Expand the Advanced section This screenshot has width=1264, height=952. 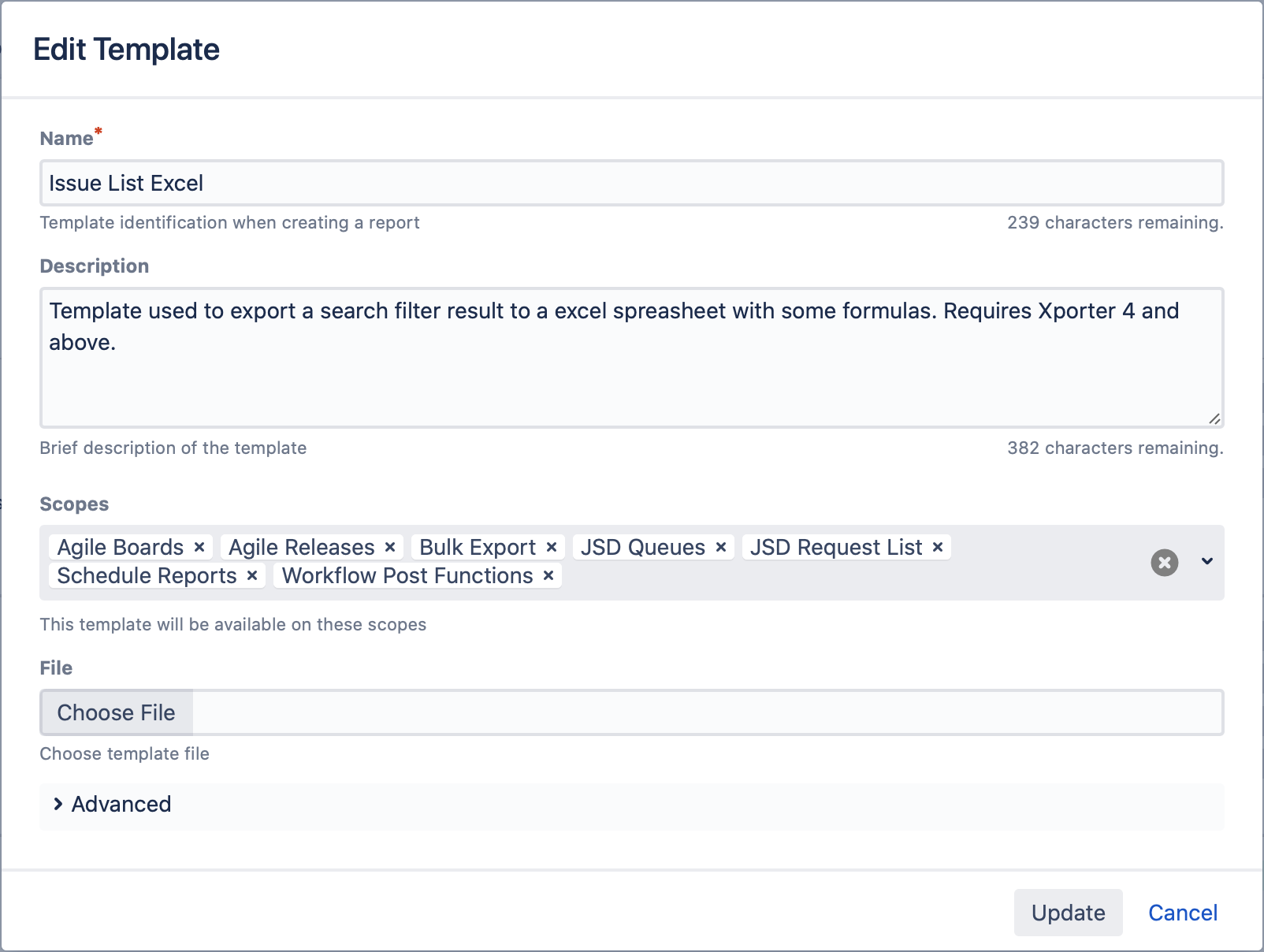pos(121,804)
